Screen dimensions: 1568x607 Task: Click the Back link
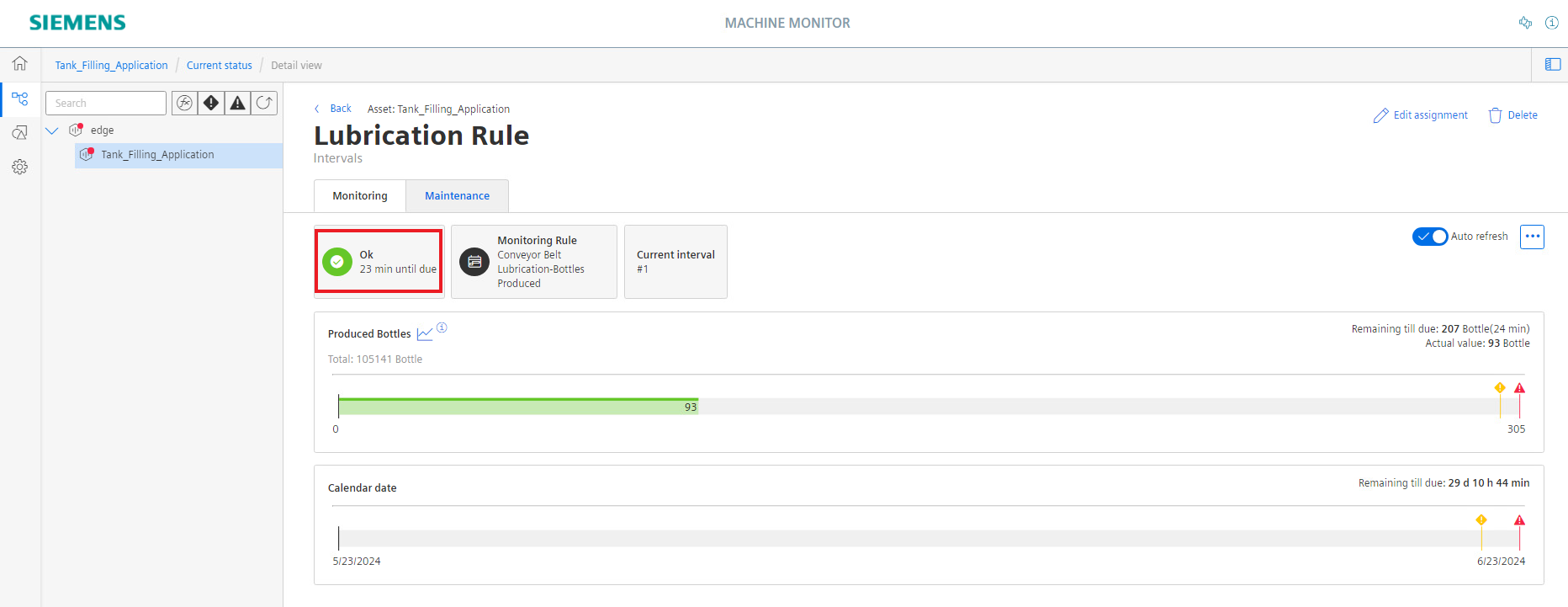(340, 109)
